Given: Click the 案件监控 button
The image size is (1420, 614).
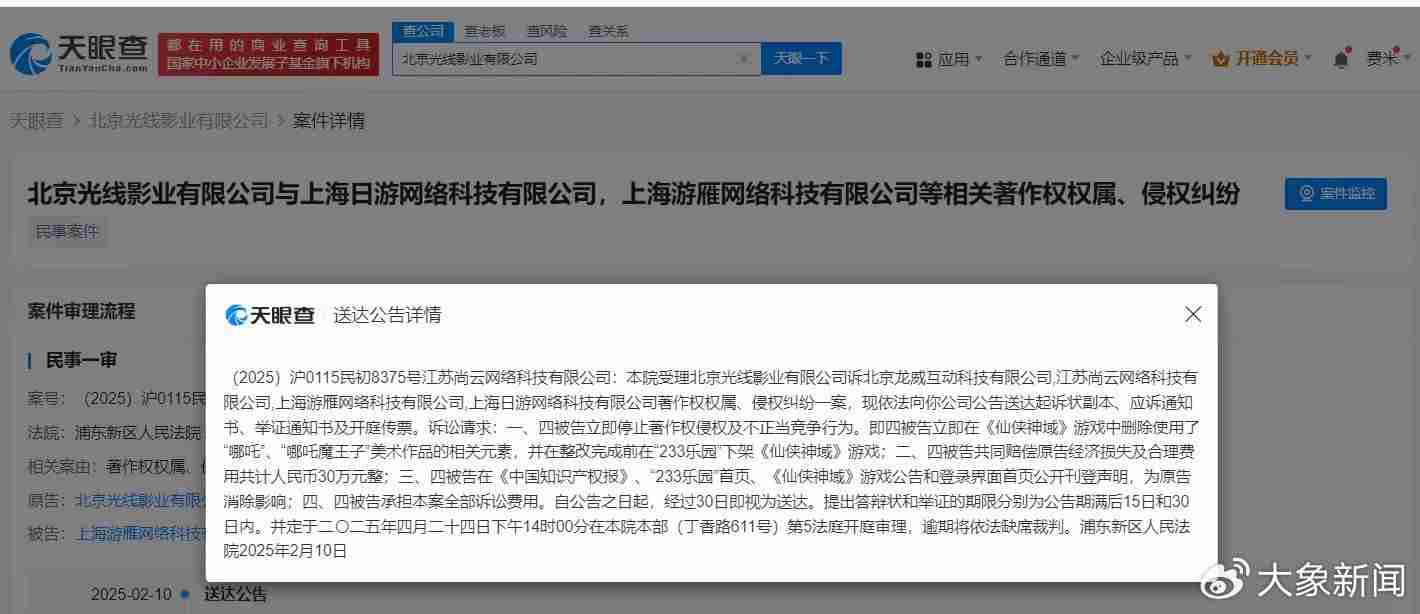Looking at the screenshot, I should click(1336, 194).
